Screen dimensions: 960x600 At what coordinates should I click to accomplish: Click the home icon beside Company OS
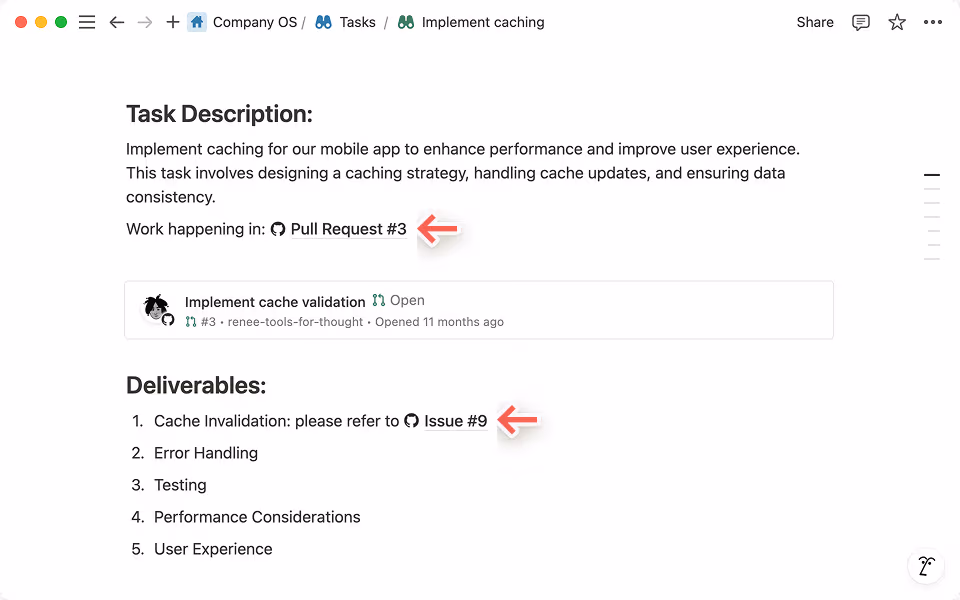(196, 21)
